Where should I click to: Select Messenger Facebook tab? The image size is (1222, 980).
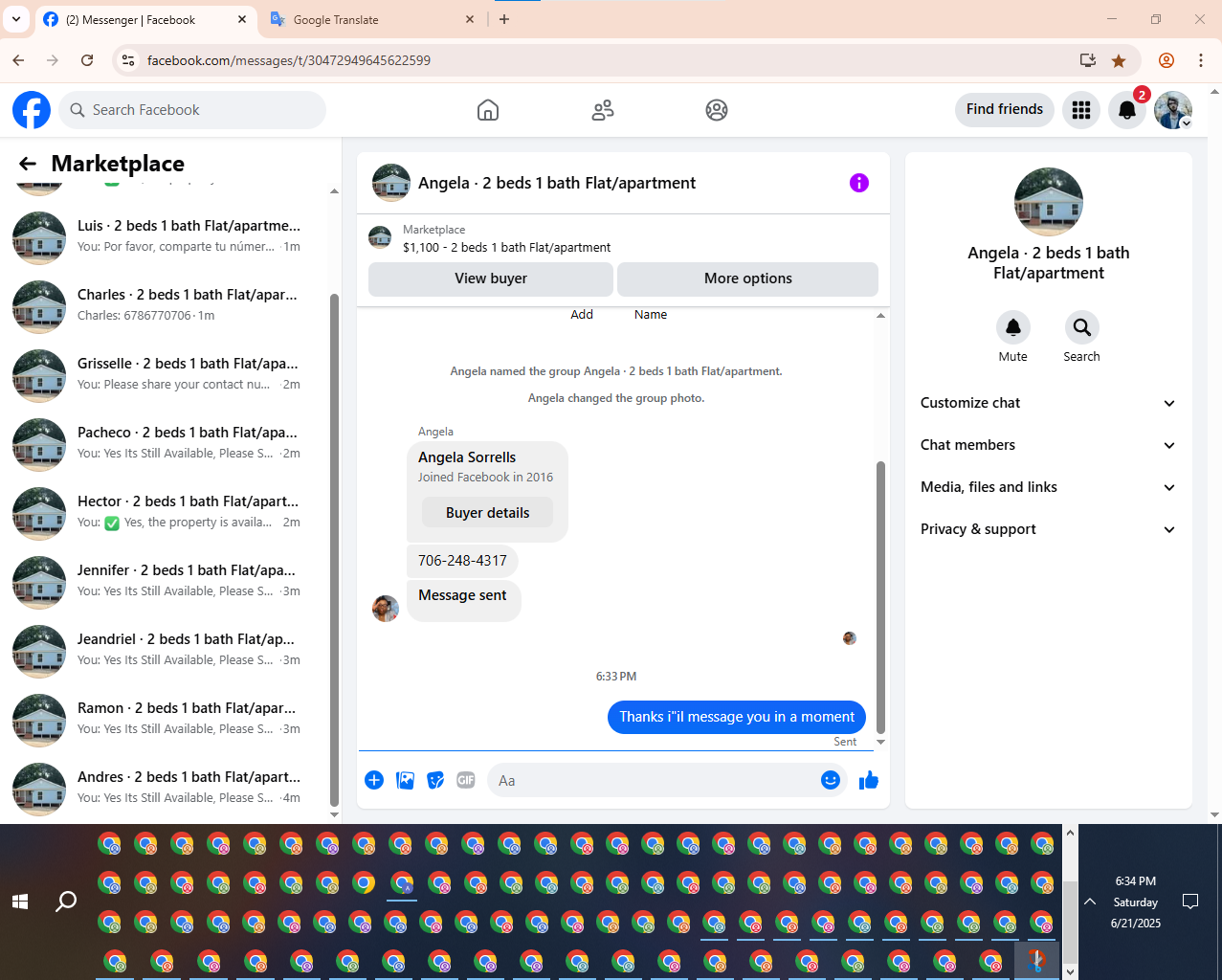(145, 19)
